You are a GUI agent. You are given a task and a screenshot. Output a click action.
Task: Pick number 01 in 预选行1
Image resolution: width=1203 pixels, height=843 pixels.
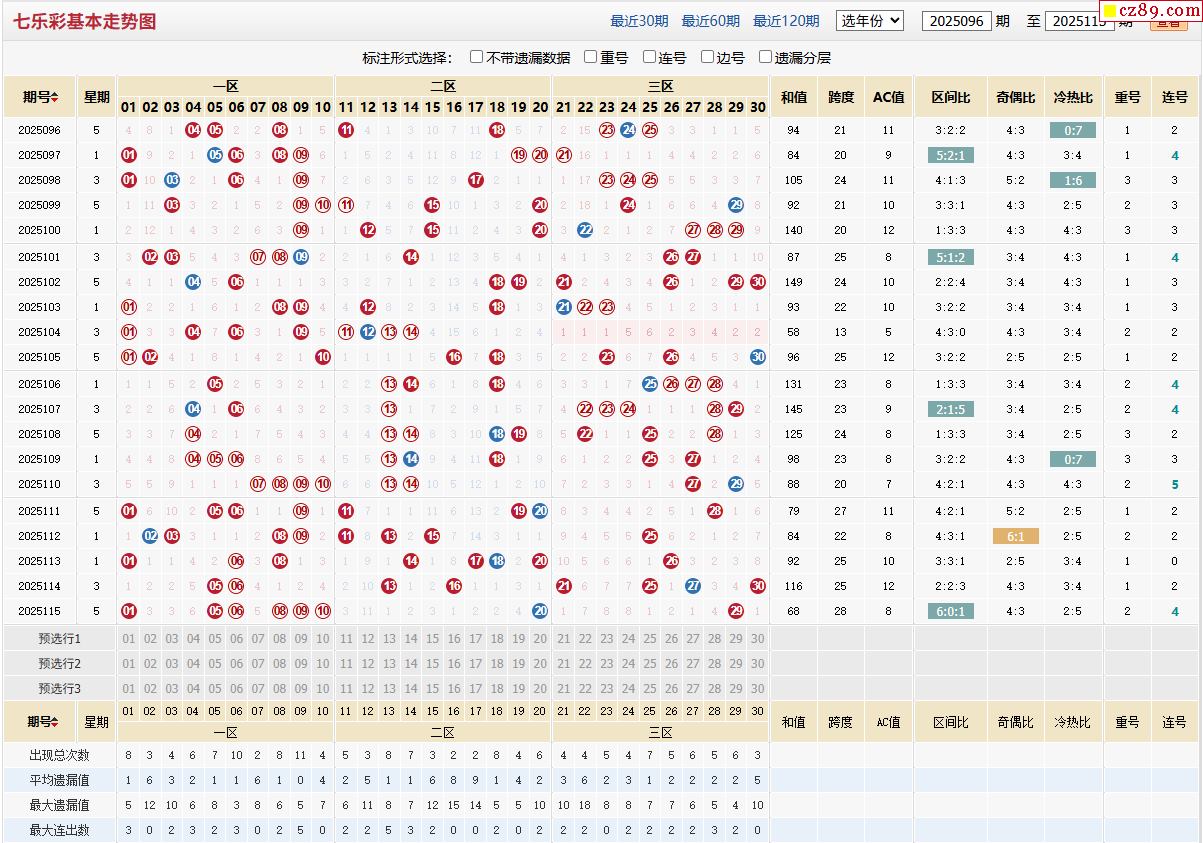click(128, 639)
